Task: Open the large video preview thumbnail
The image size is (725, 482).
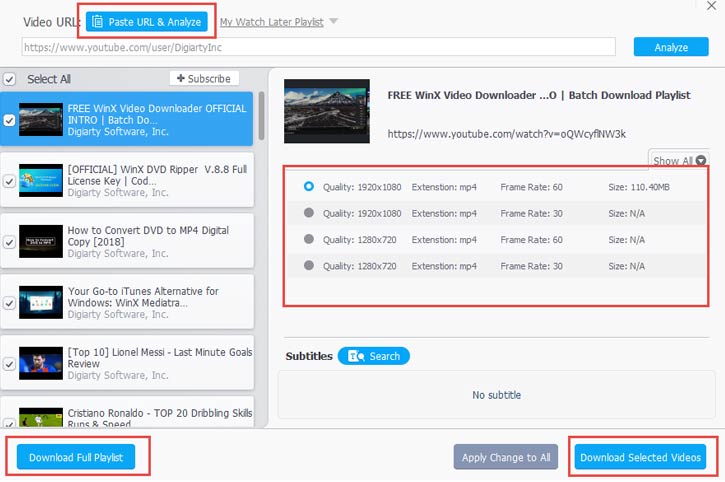Action: 327,111
